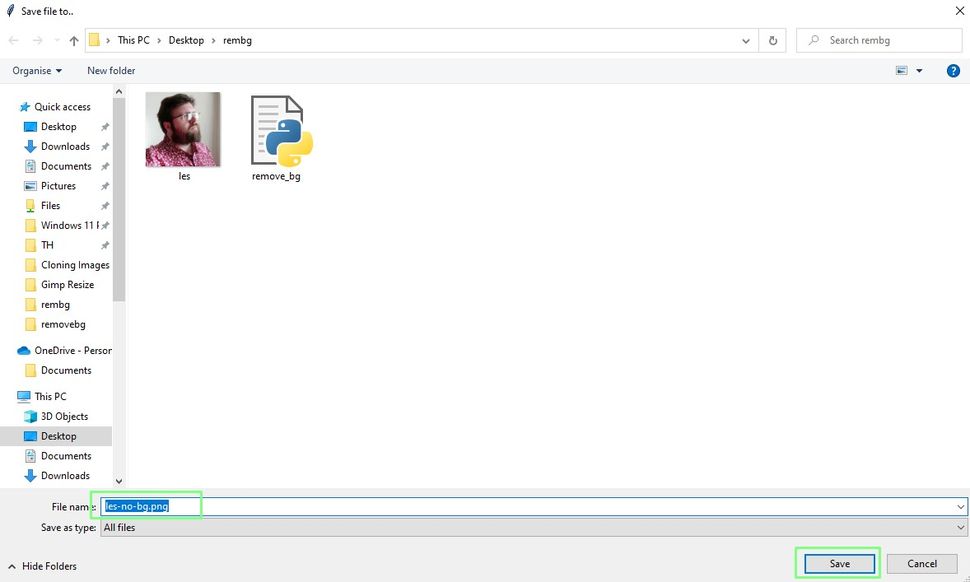Go back using the back arrow
Screen dimensions: 970x582
tap(12, 40)
